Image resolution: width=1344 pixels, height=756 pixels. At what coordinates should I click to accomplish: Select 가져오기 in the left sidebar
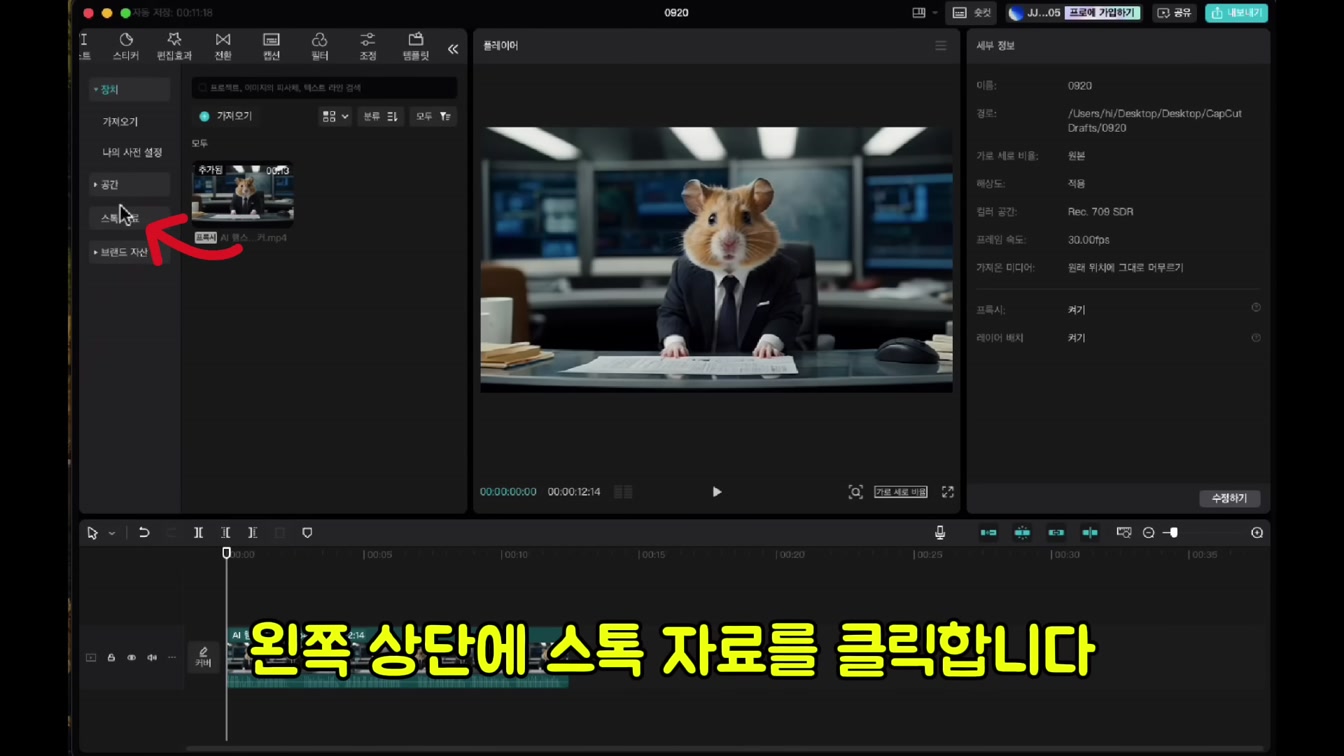(120, 122)
